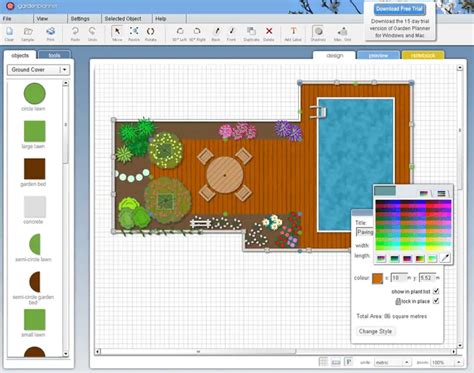Click the Download Free Trial button
This screenshot has width=474, height=373.
coord(399,9)
